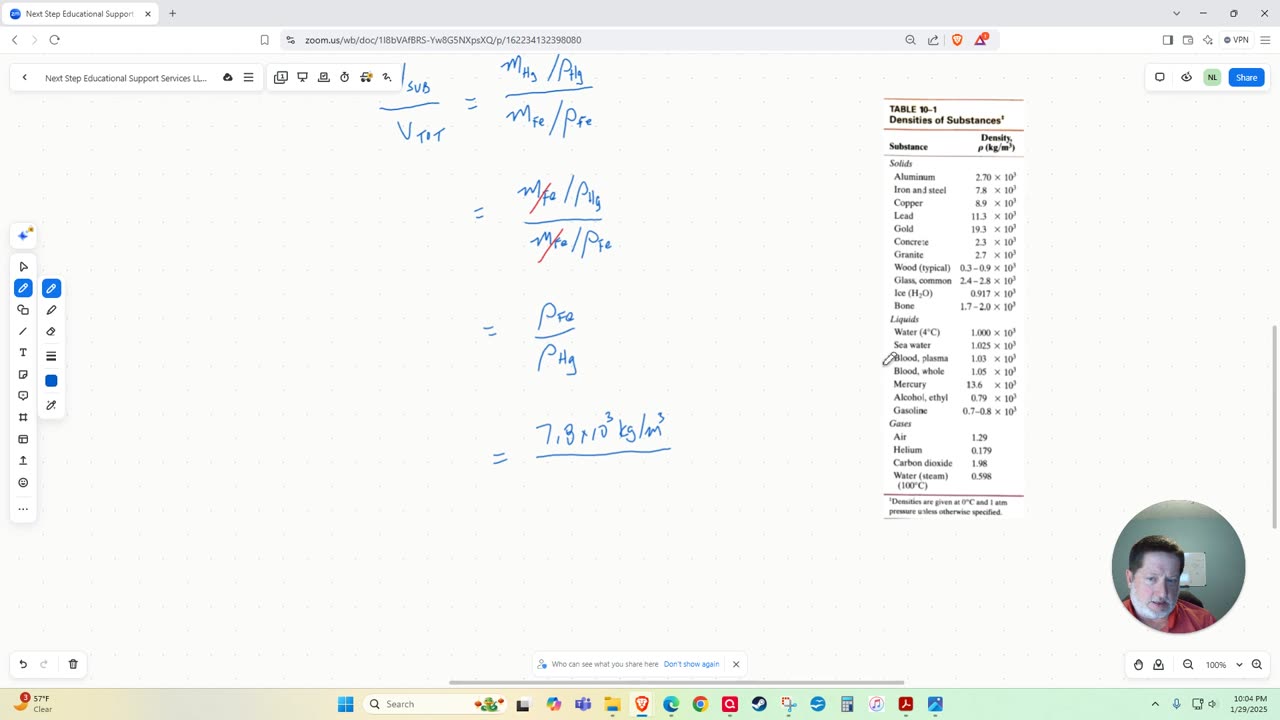Toggle the browser sidebar panel

[1167, 40]
